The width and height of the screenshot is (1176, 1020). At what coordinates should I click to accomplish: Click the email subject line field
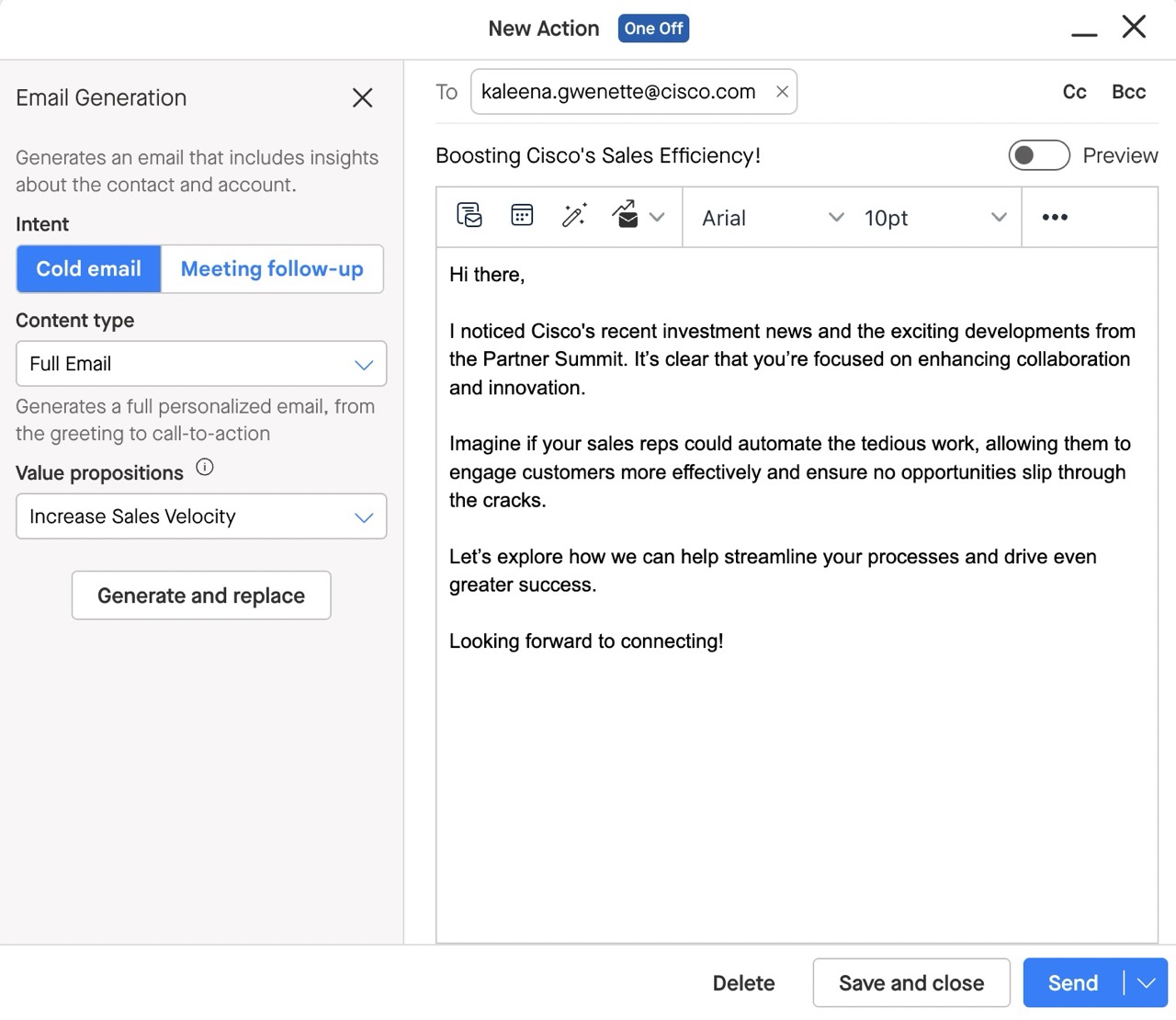pos(598,155)
